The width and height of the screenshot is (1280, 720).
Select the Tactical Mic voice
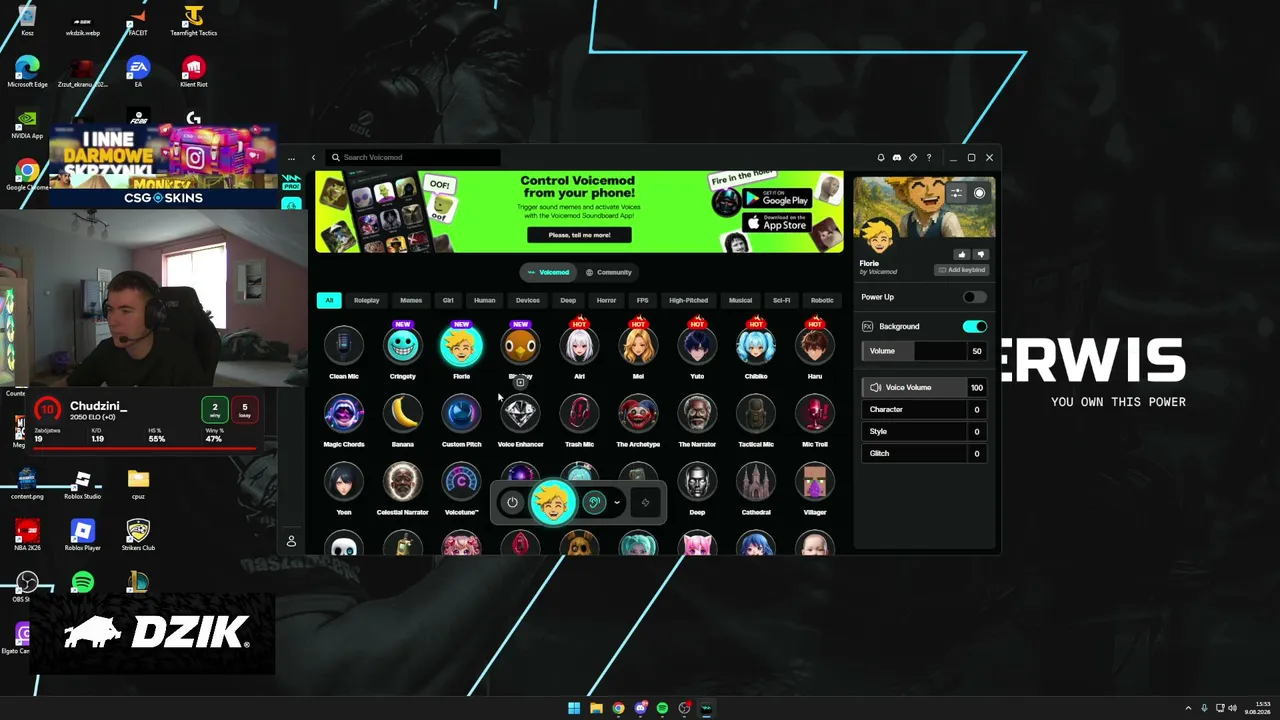point(756,414)
